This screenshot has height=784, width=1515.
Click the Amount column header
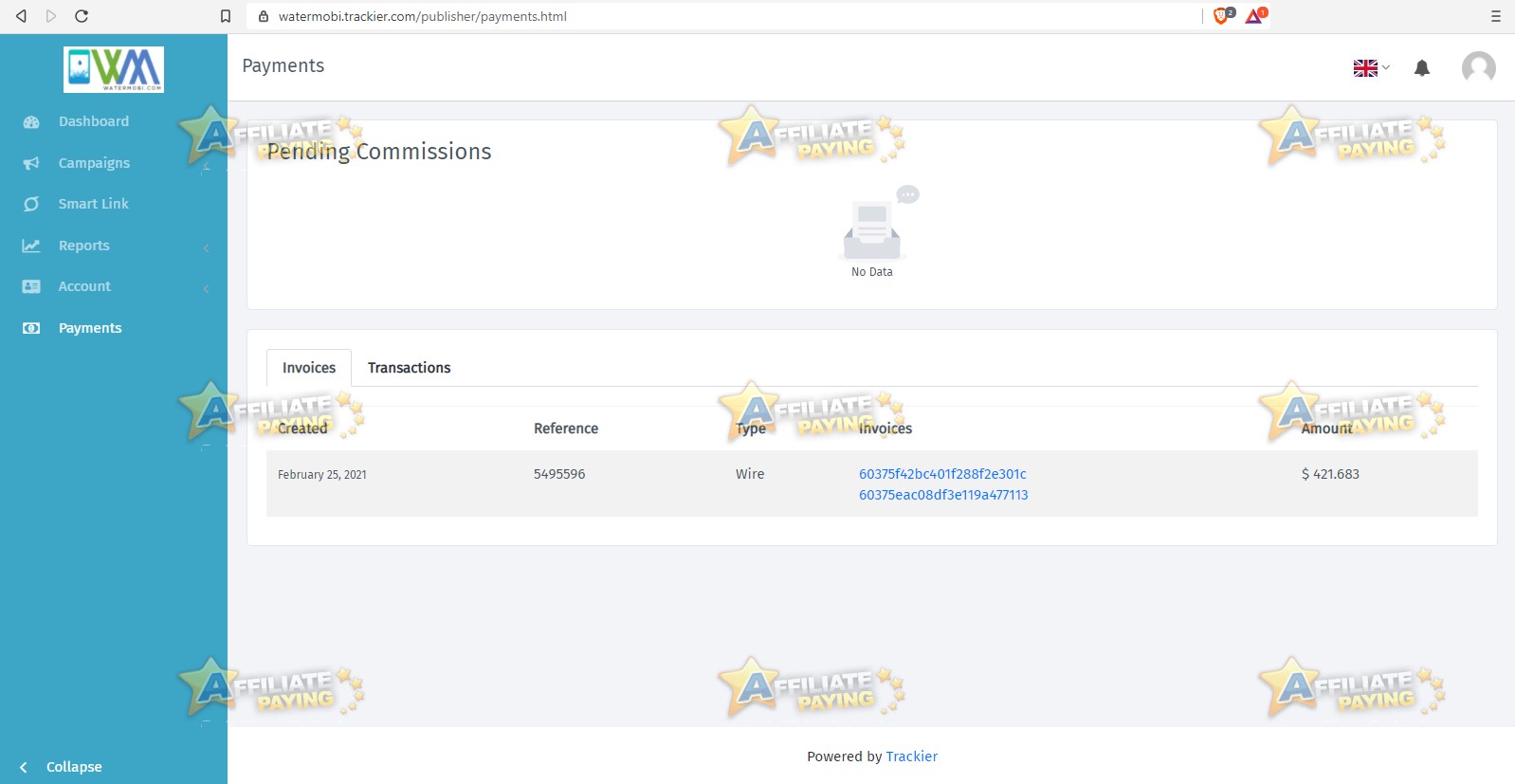point(1326,428)
